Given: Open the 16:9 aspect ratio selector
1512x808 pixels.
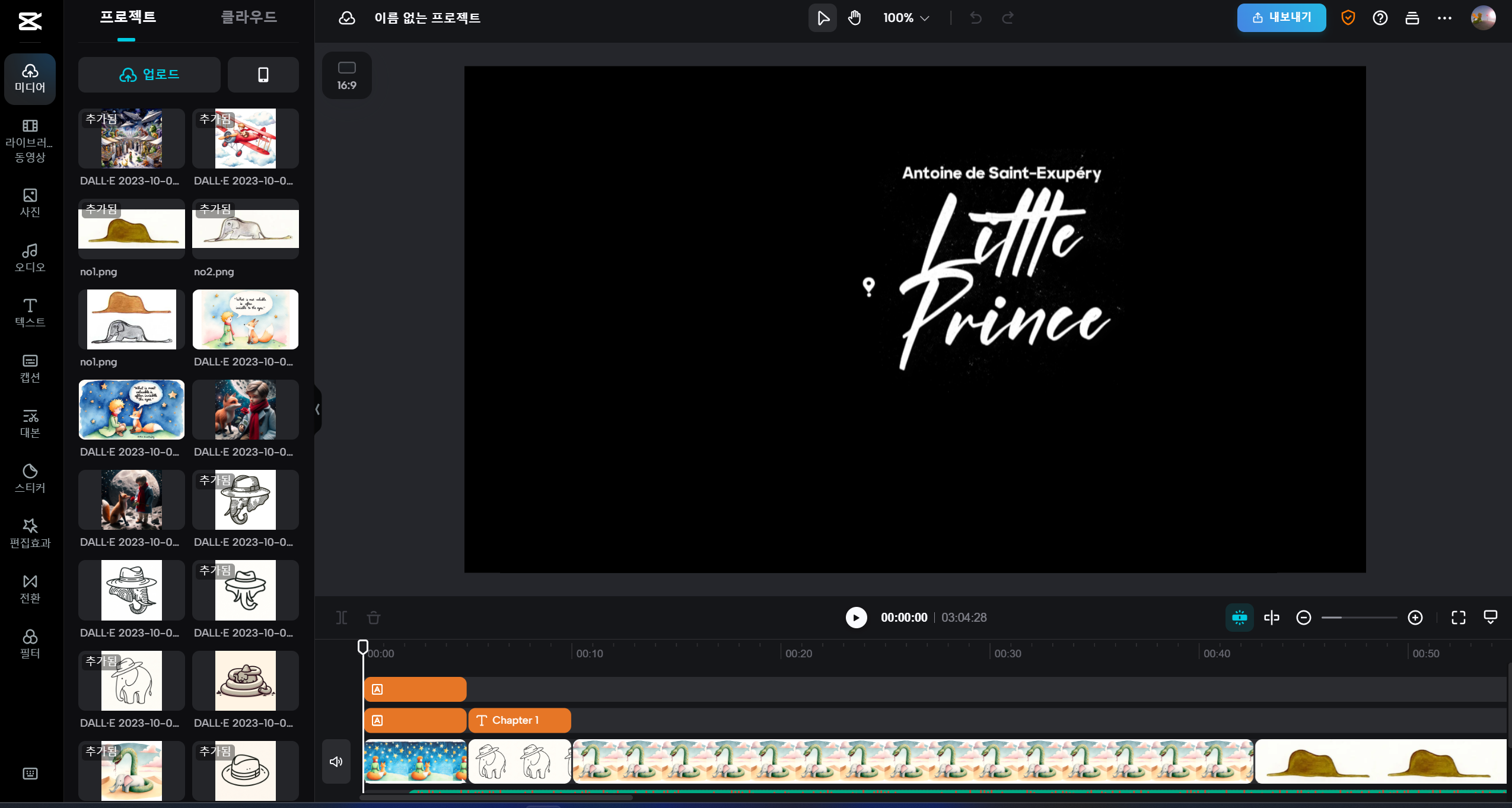Looking at the screenshot, I should coord(346,75).
